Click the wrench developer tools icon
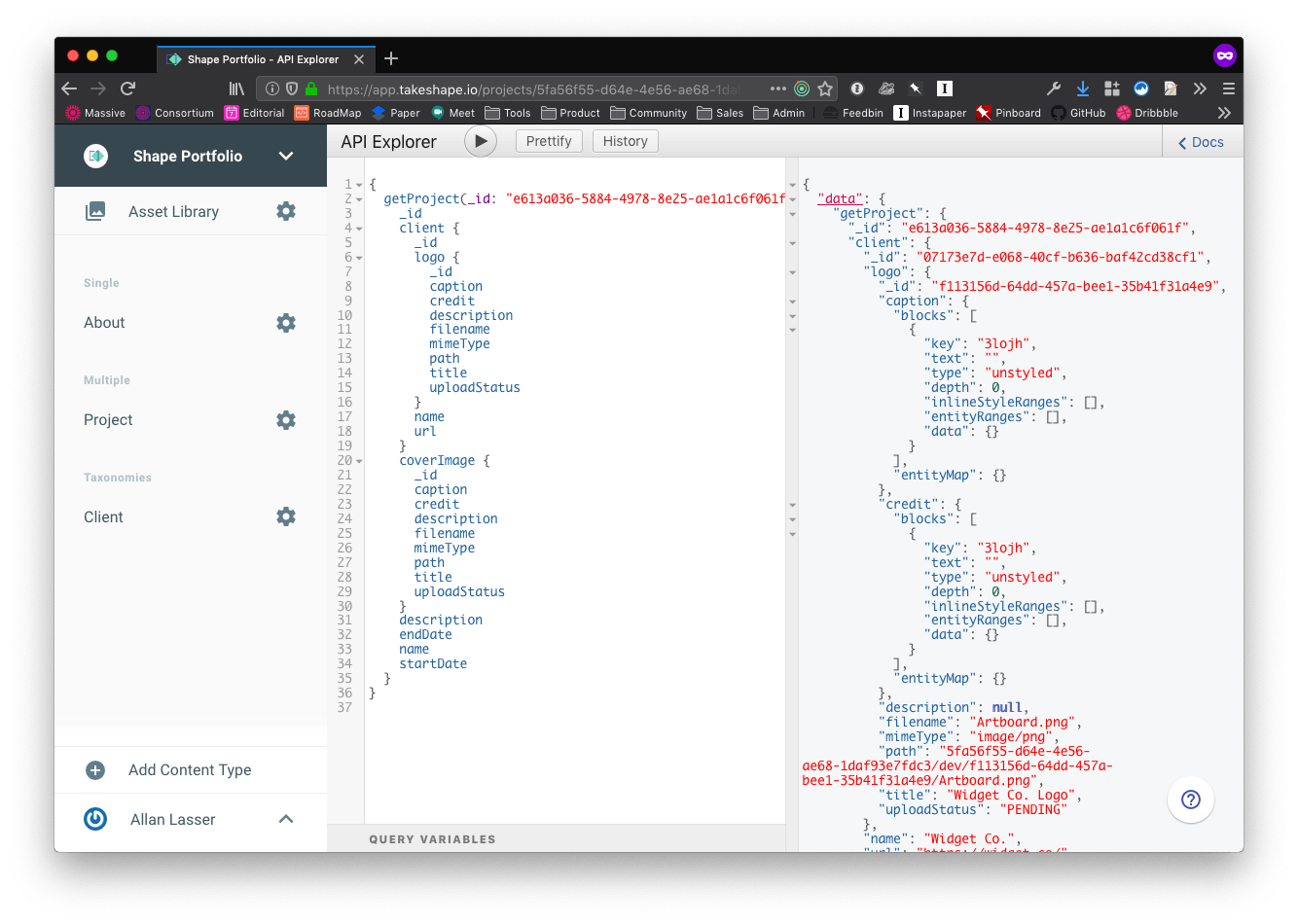Image resolution: width=1298 pixels, height=924 pixels. pyautogui.click(x=1054, y=89)
